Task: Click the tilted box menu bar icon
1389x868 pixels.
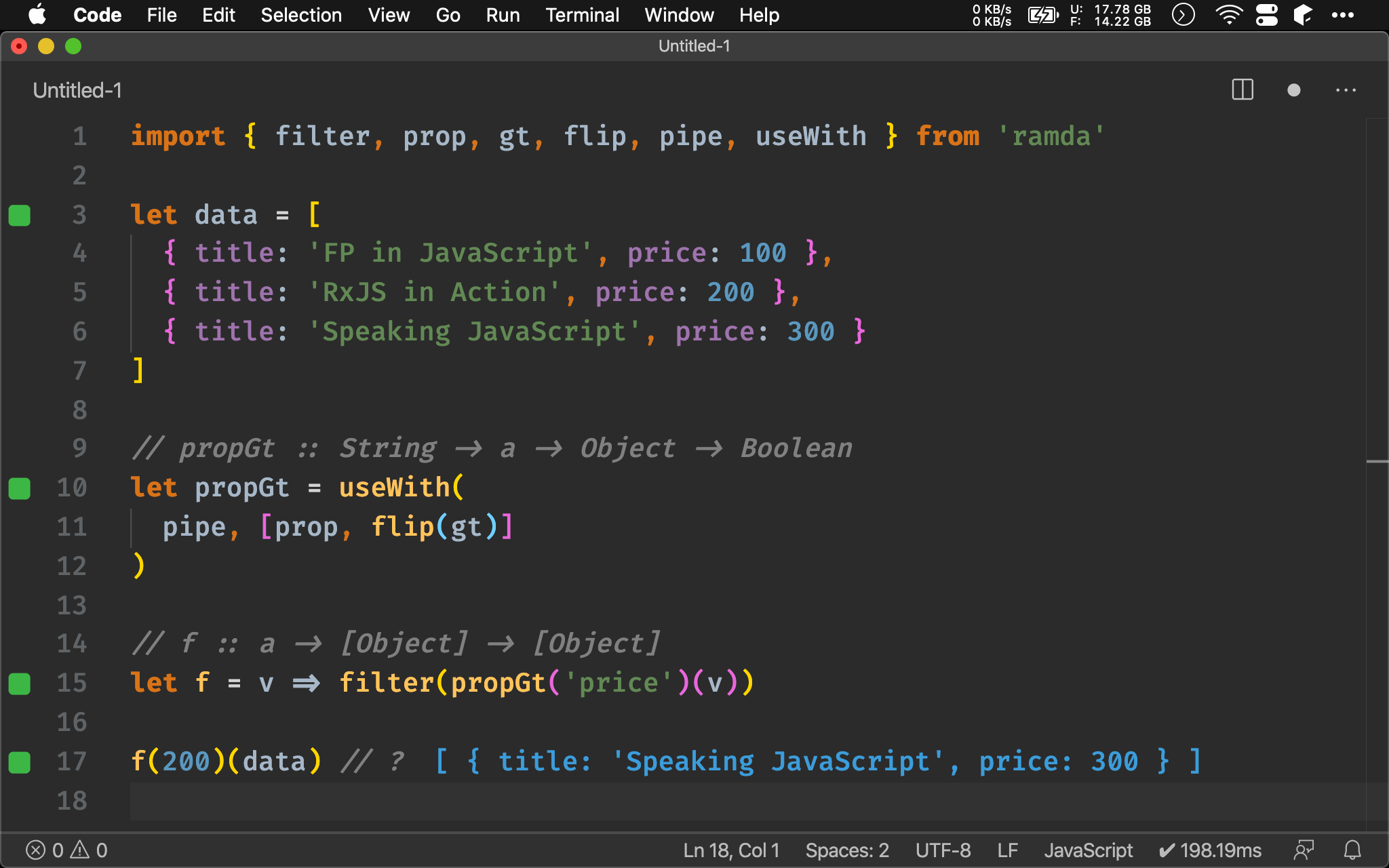Action: [1303, 14]
